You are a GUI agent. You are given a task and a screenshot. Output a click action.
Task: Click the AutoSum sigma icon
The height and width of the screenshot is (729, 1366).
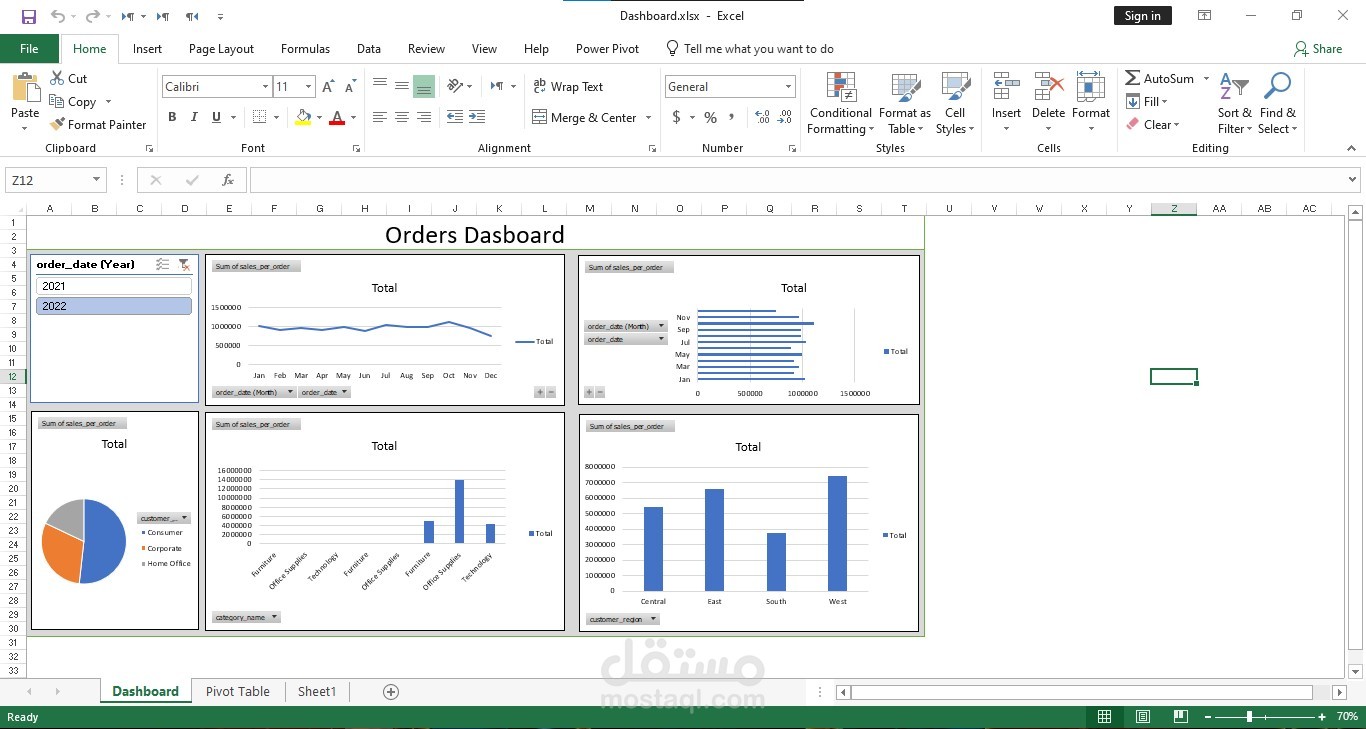[x=1133, y=78]
